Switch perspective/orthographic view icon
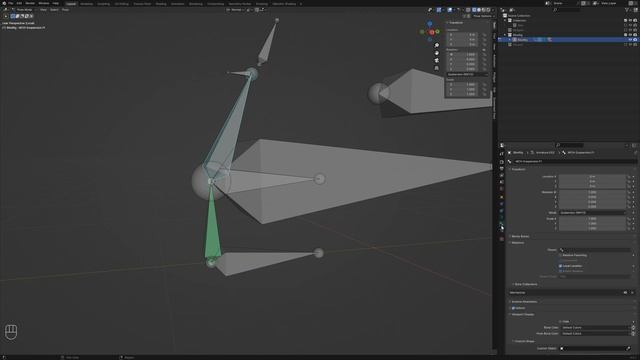 [x=437, y=68]
